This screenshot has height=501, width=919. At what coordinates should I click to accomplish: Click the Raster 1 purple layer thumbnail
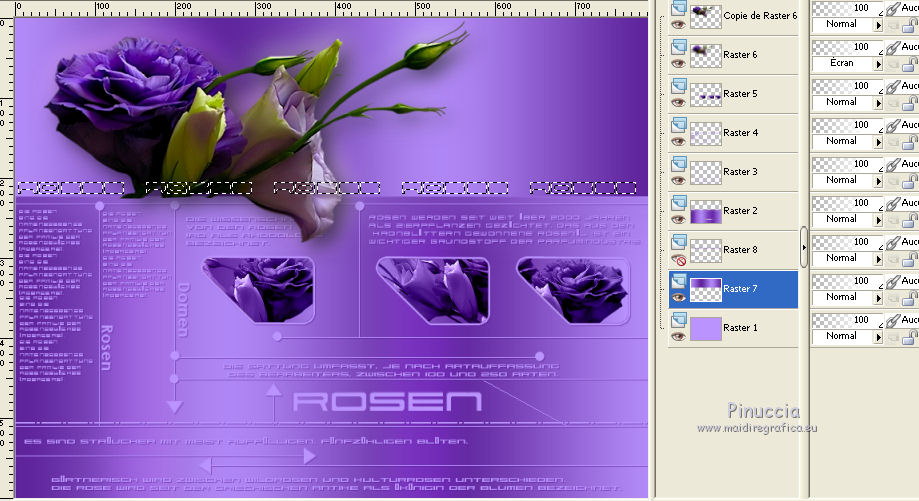click(x=706, y=329)
